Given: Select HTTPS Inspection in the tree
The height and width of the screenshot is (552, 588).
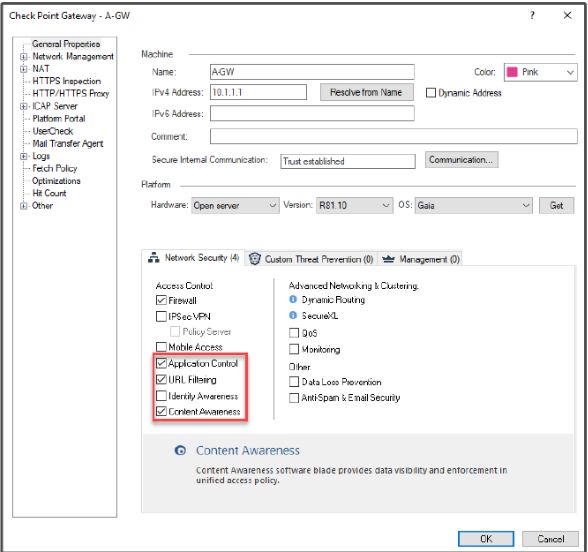Looking at the screenshot, I should pyautogui.click(x=66, y=81).
